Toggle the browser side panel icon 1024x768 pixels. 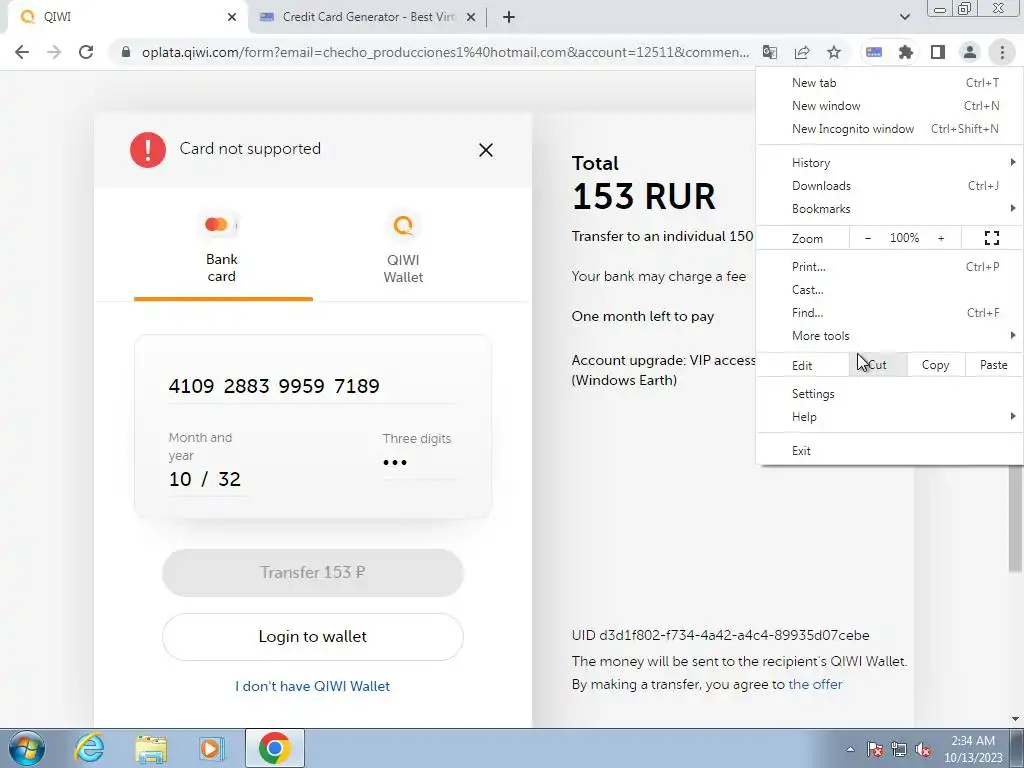click(938, 52)
